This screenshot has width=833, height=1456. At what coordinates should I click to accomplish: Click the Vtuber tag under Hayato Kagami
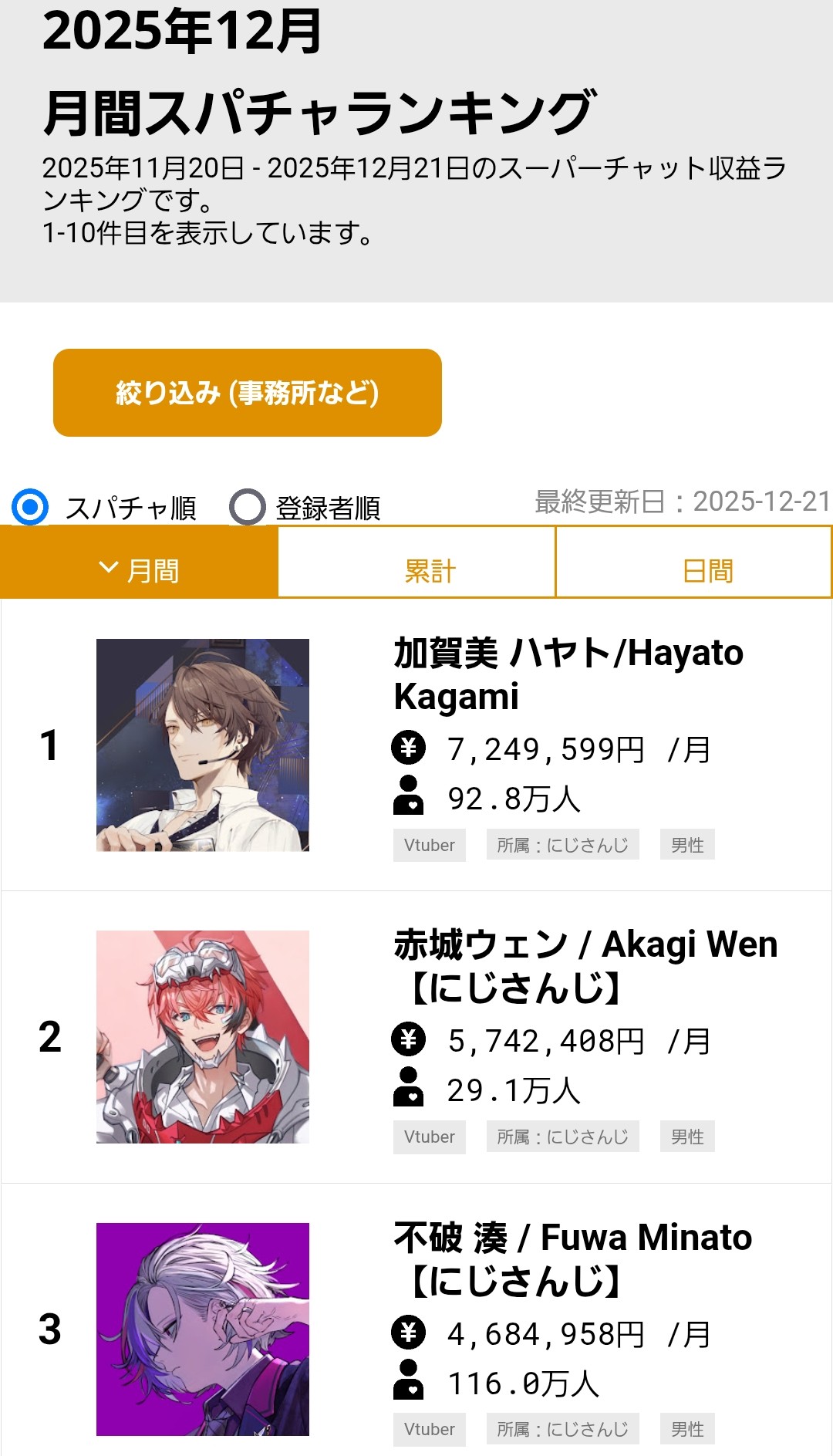coord(430,845)
